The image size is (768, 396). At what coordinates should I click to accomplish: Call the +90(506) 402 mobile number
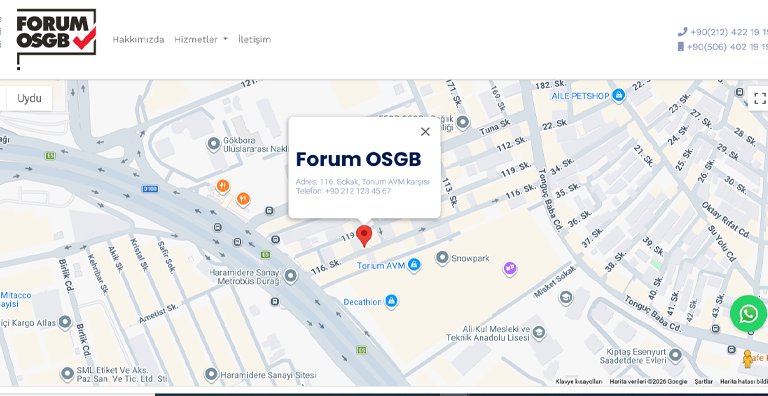[727, 47]
